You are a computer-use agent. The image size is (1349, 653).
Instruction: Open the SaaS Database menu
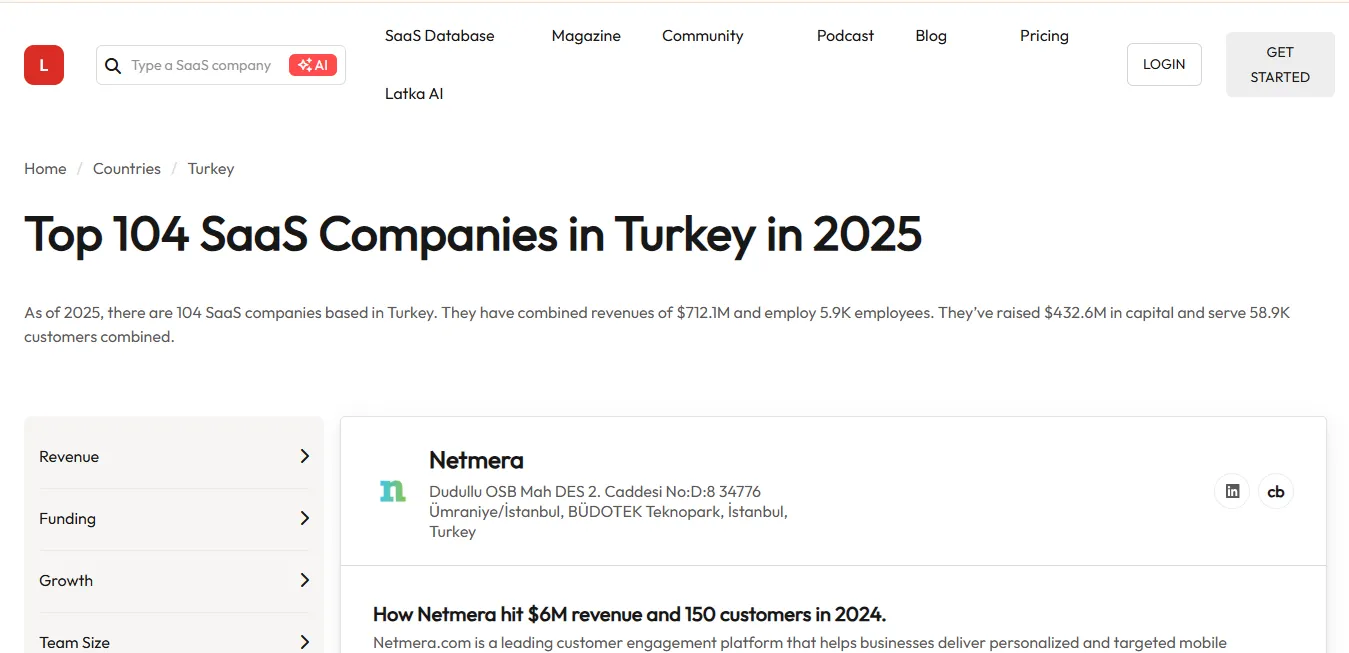point(440,35)
